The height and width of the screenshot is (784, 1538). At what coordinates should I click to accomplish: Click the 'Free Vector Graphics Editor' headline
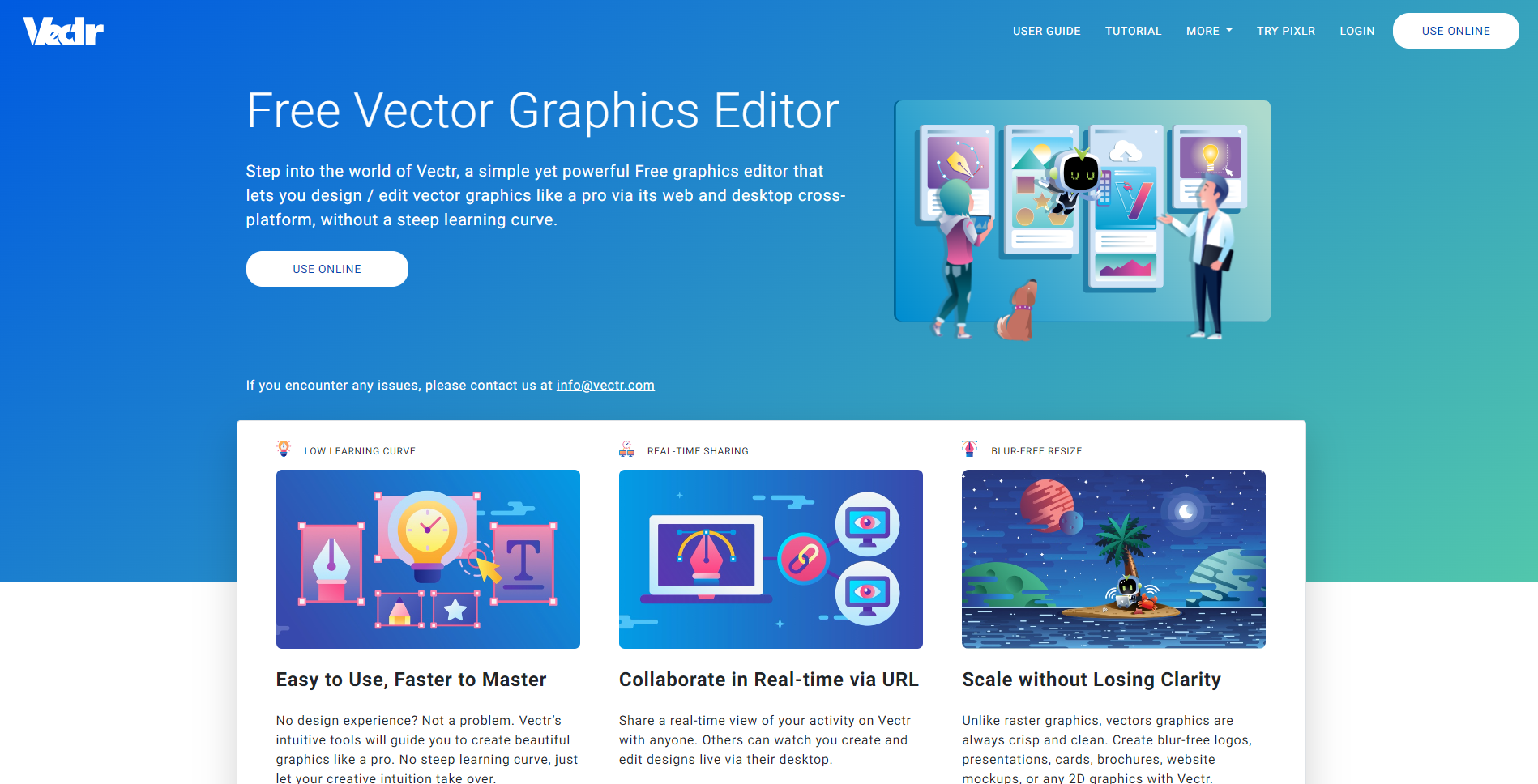point(542,111)
